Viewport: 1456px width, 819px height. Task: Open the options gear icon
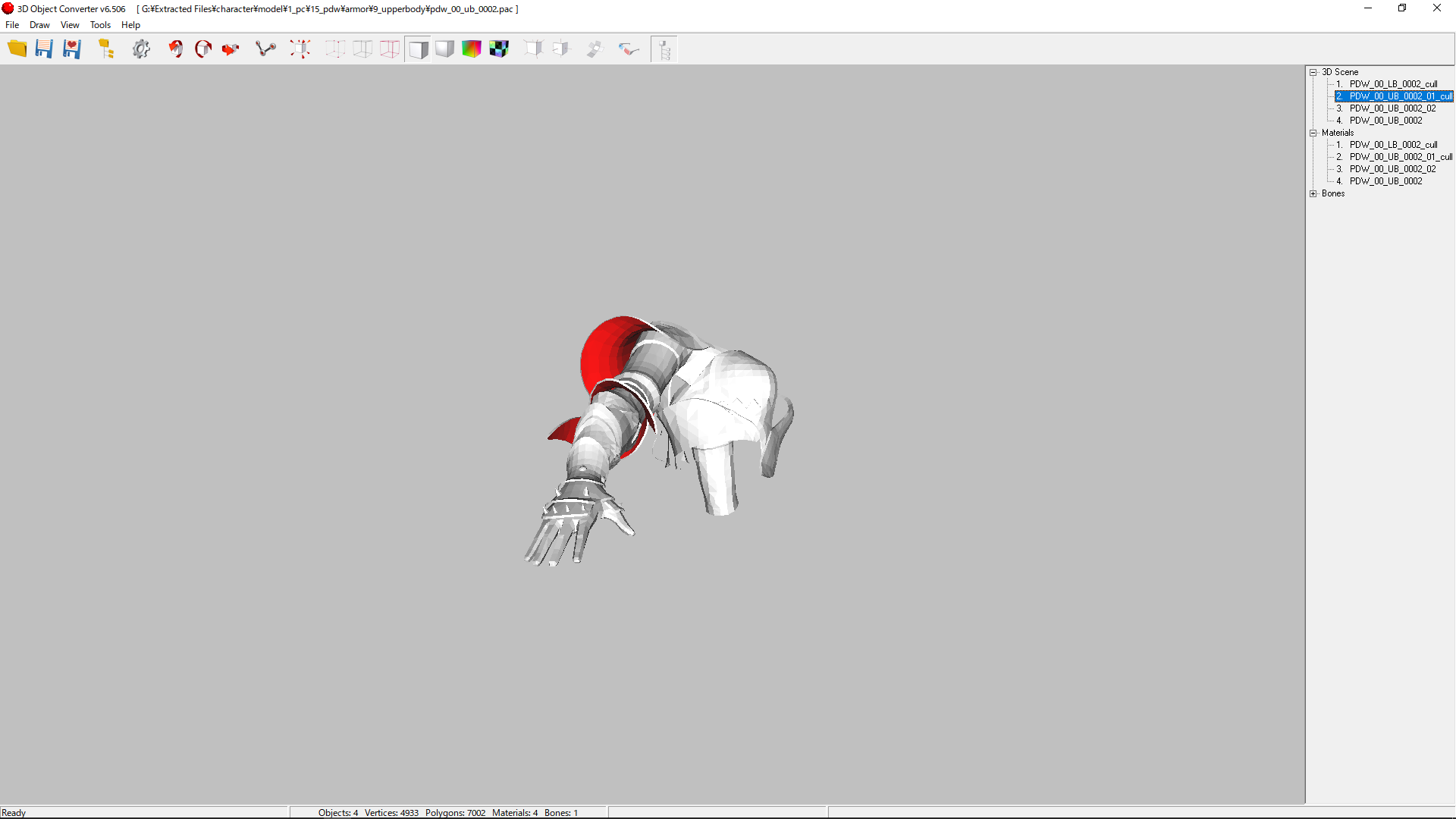(141, 49)
